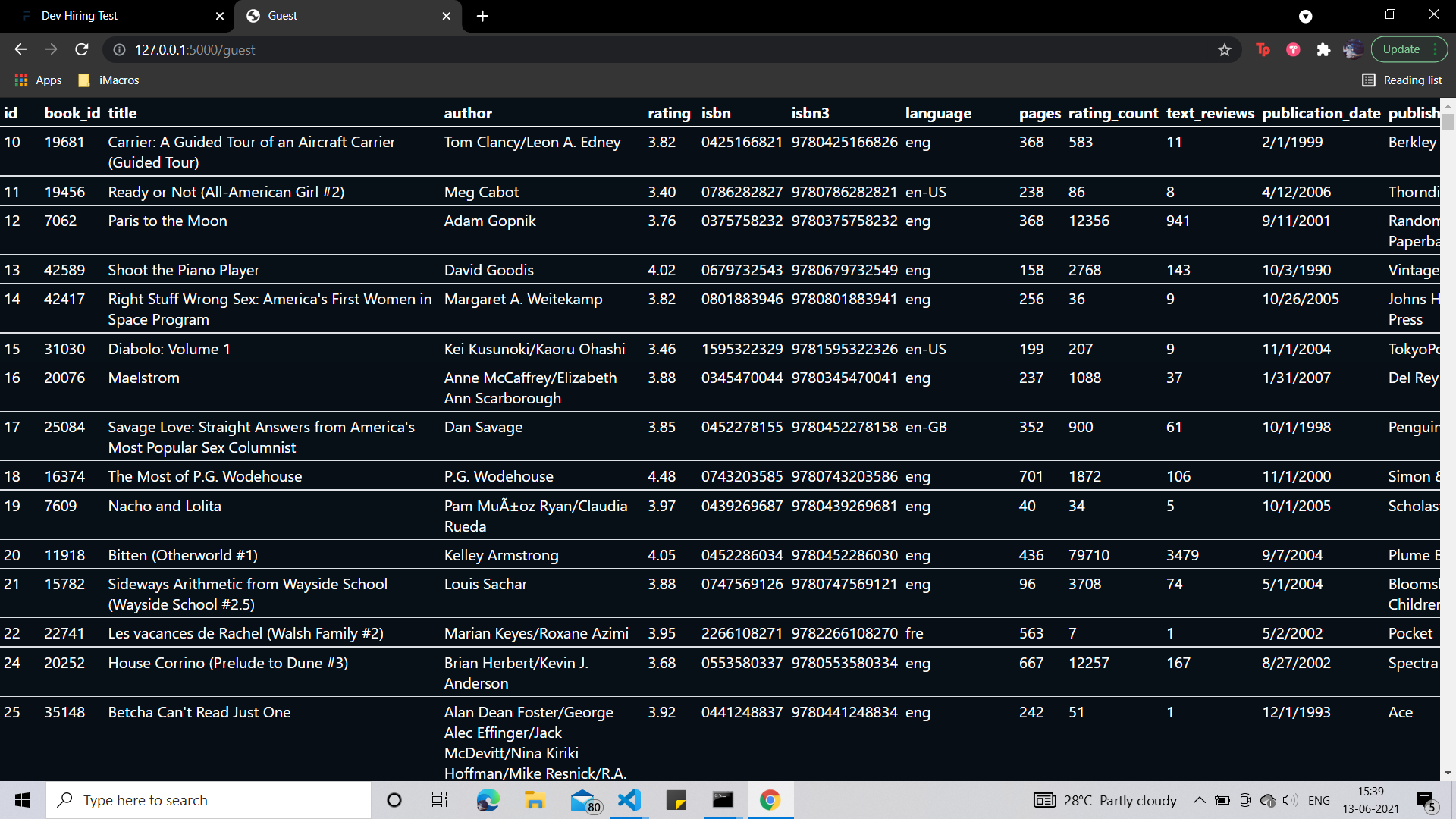Click the Update button's menu
The width and height of the screenshot is (1456, 819).
pos(1436,49)
